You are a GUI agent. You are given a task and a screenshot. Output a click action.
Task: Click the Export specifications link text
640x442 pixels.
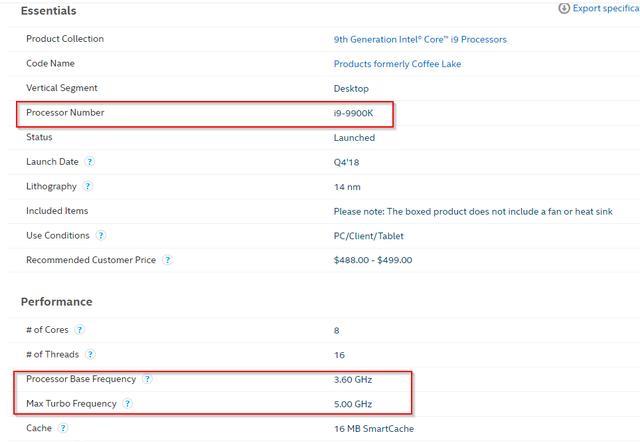click(x=606, y=8)
